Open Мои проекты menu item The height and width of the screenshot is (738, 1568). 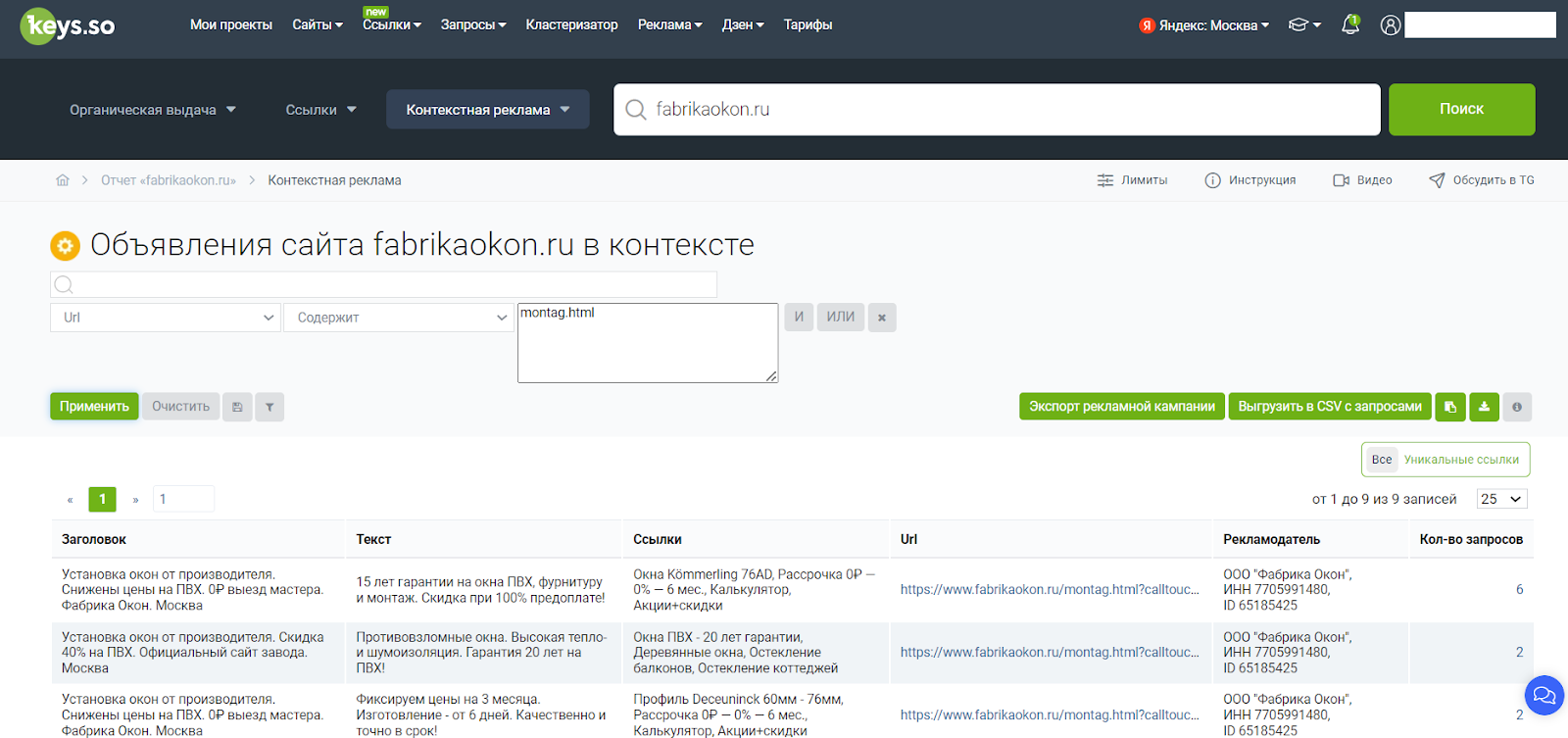click(231, 25)
